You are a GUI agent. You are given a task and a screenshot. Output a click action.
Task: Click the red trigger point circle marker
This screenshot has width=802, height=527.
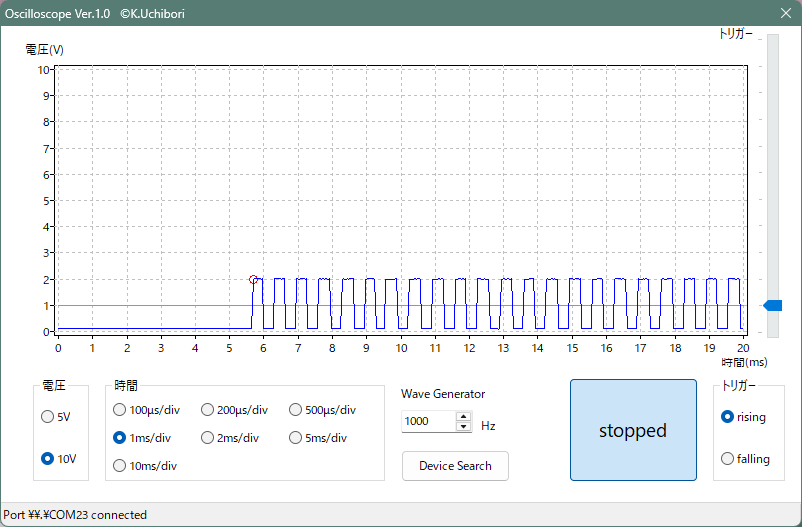(253, 279)
